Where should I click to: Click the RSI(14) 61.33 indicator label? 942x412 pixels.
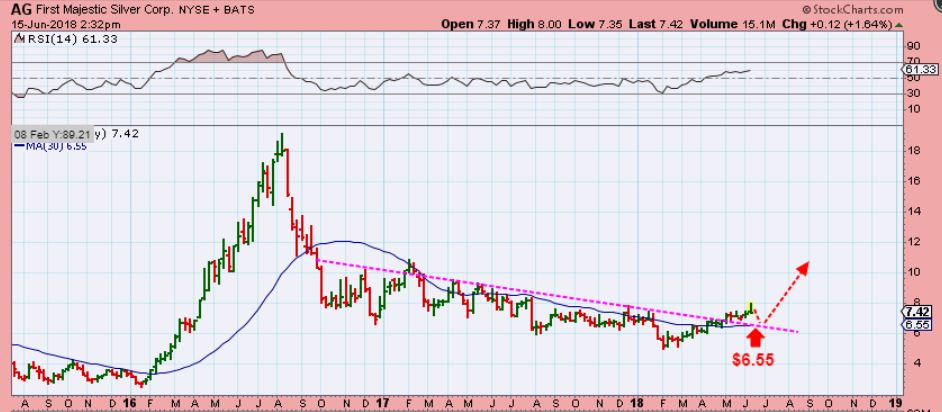(65, 39)
